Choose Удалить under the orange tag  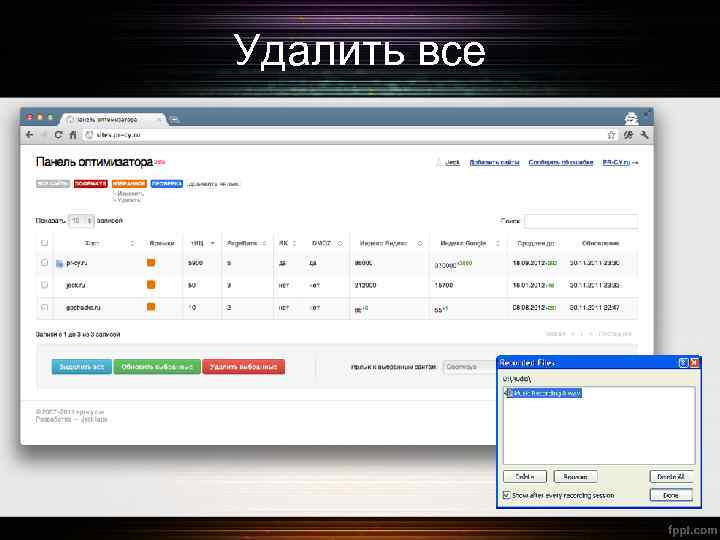click(129, 200)
